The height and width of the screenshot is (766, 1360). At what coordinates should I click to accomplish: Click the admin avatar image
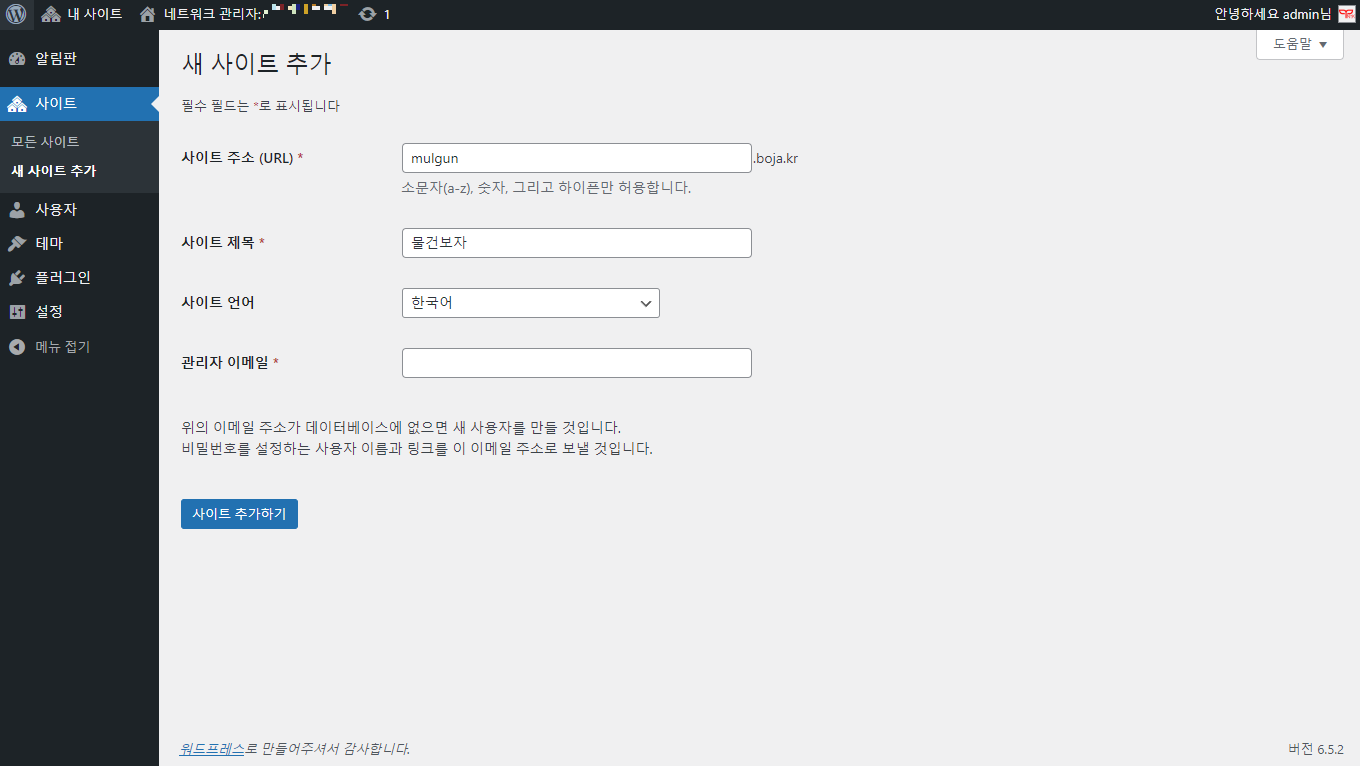[x=1346, y=14]
